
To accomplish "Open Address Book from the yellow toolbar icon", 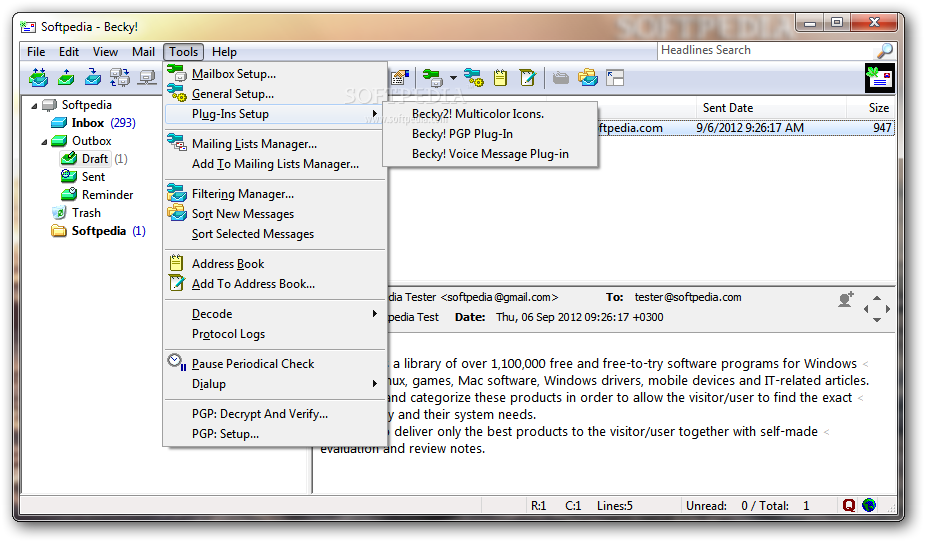I will pyautogui.click(x=500, y=77).
